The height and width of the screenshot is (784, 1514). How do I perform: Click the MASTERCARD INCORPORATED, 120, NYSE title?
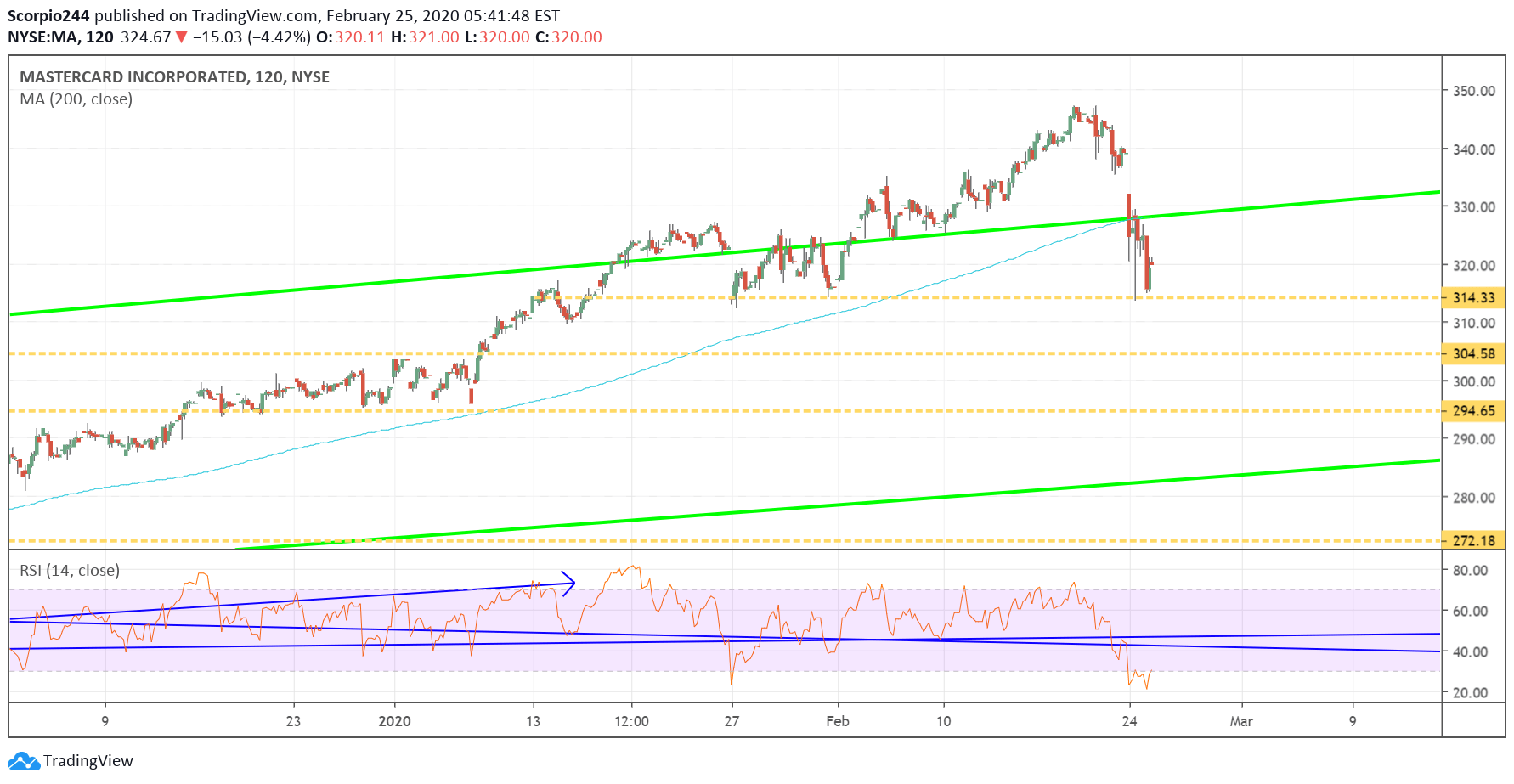[x=175, y=77]
